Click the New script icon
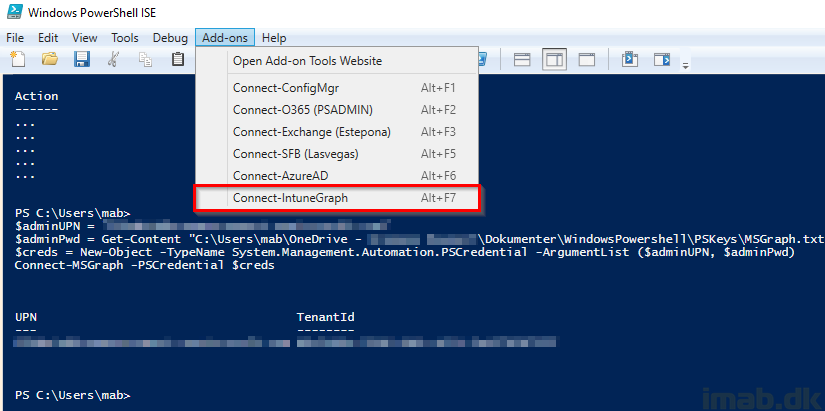This screenshot has width=825, height=411. 17,60
